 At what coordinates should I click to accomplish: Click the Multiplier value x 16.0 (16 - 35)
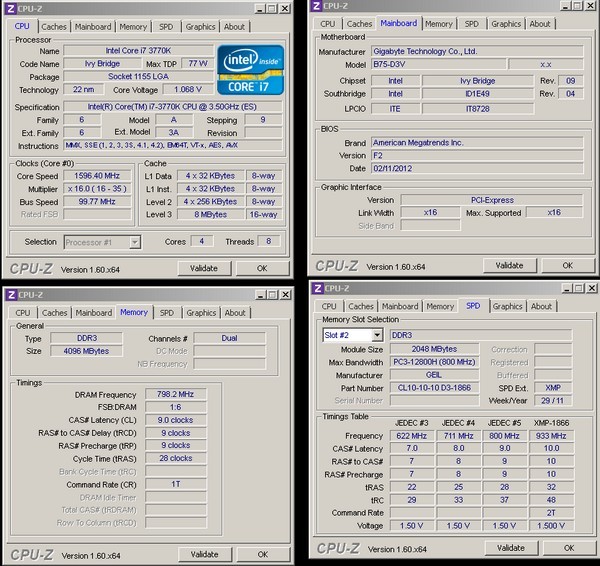click(x=97, y=189)
